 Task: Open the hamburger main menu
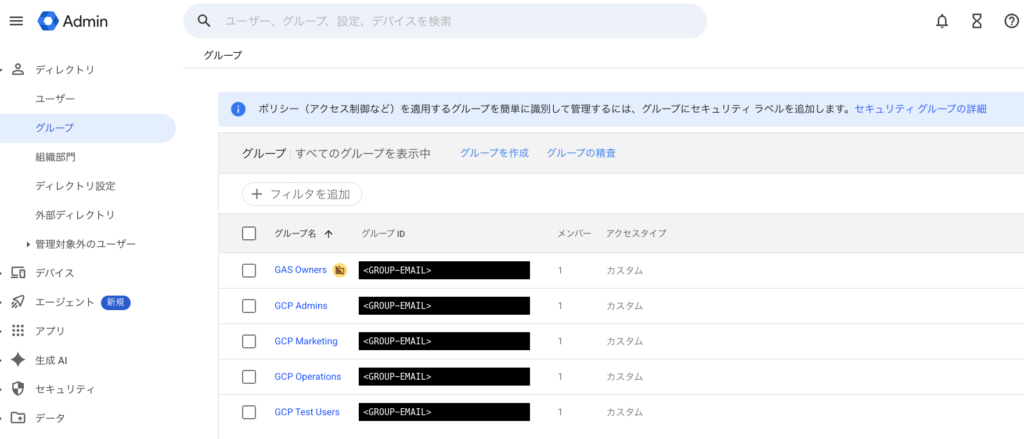click(x=16, y=21)
